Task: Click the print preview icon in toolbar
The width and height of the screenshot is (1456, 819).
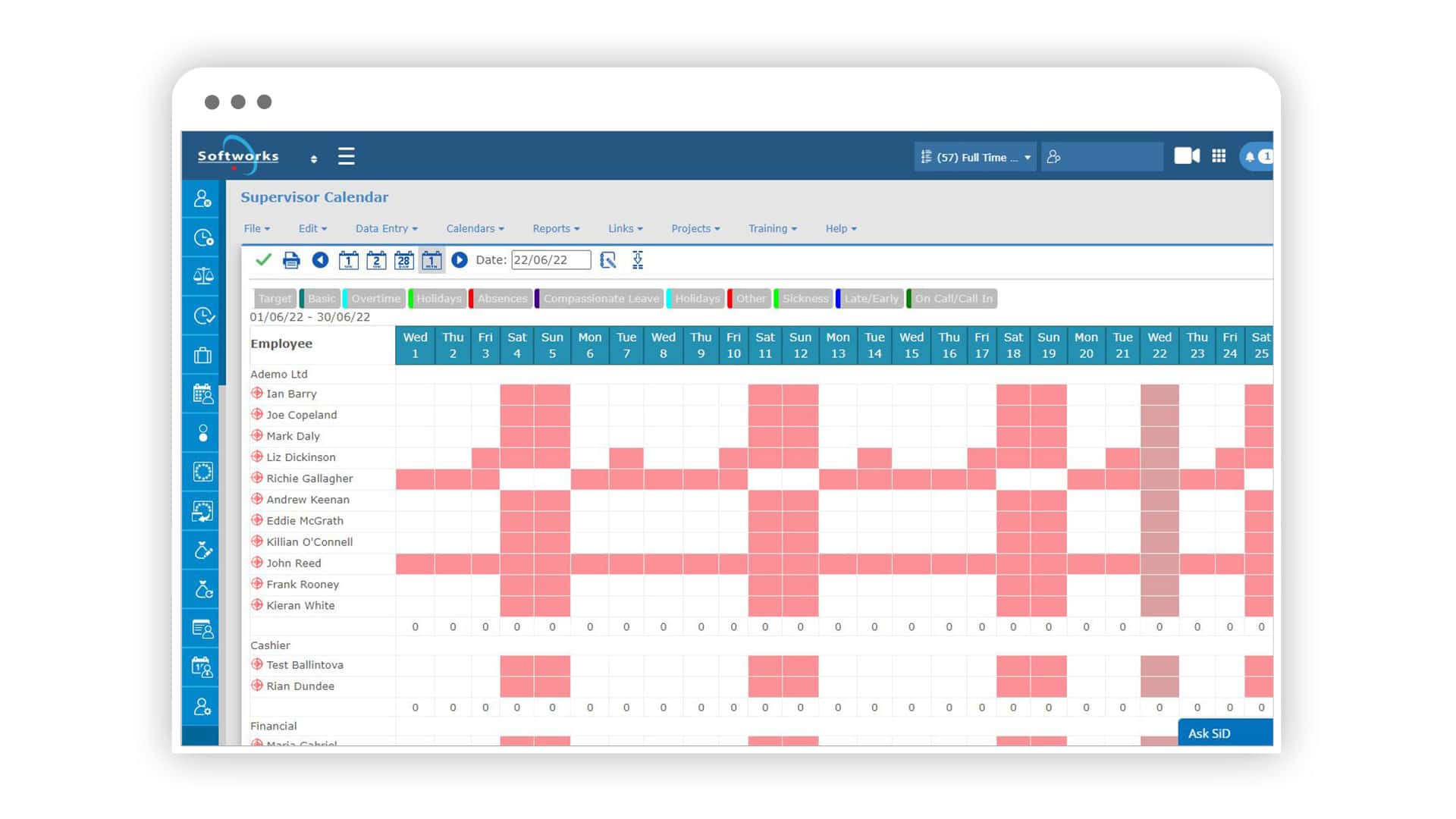Action: (290, 259)
